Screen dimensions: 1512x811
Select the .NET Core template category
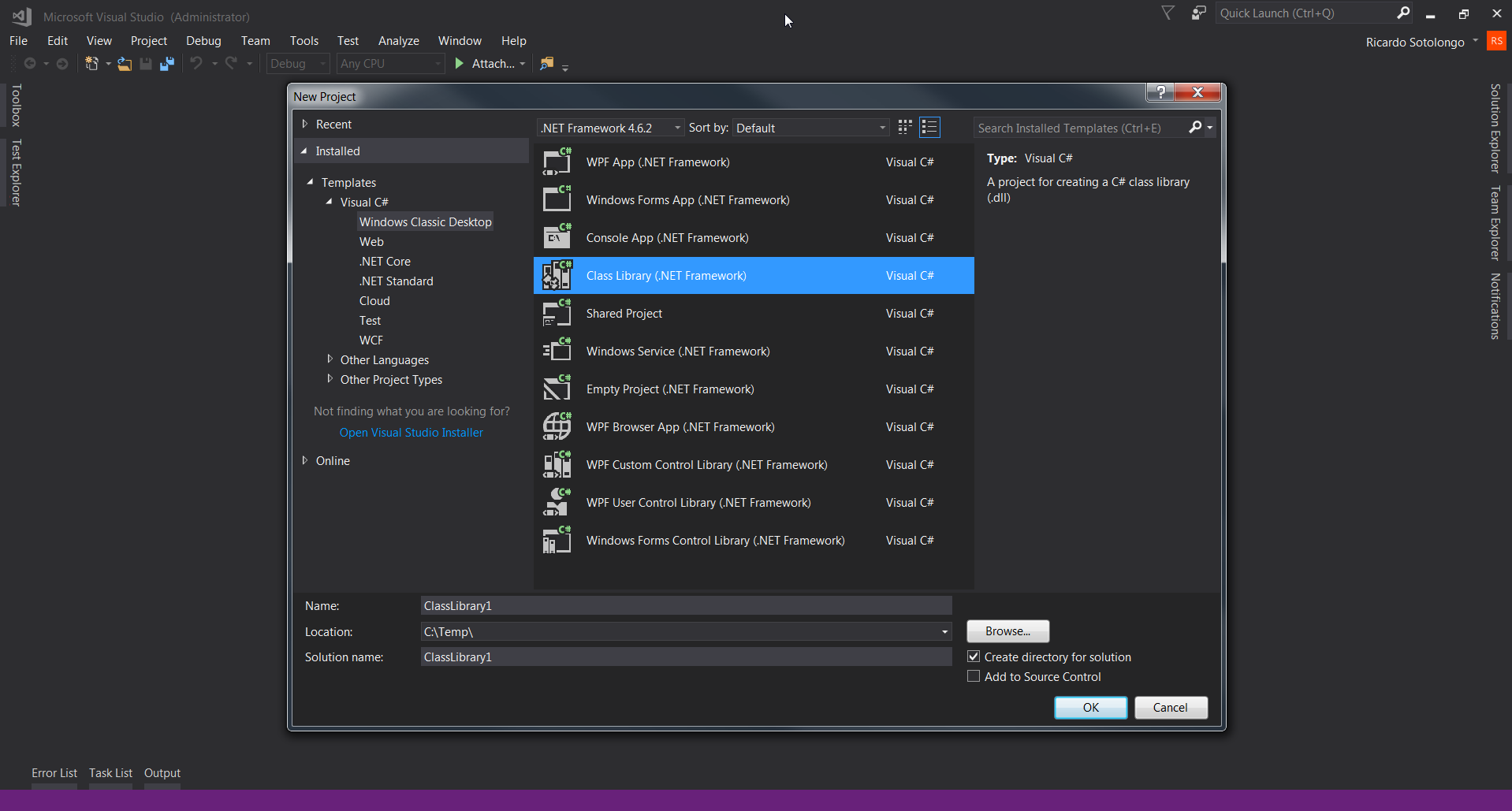pyautogui.click(x=385, y=262)
